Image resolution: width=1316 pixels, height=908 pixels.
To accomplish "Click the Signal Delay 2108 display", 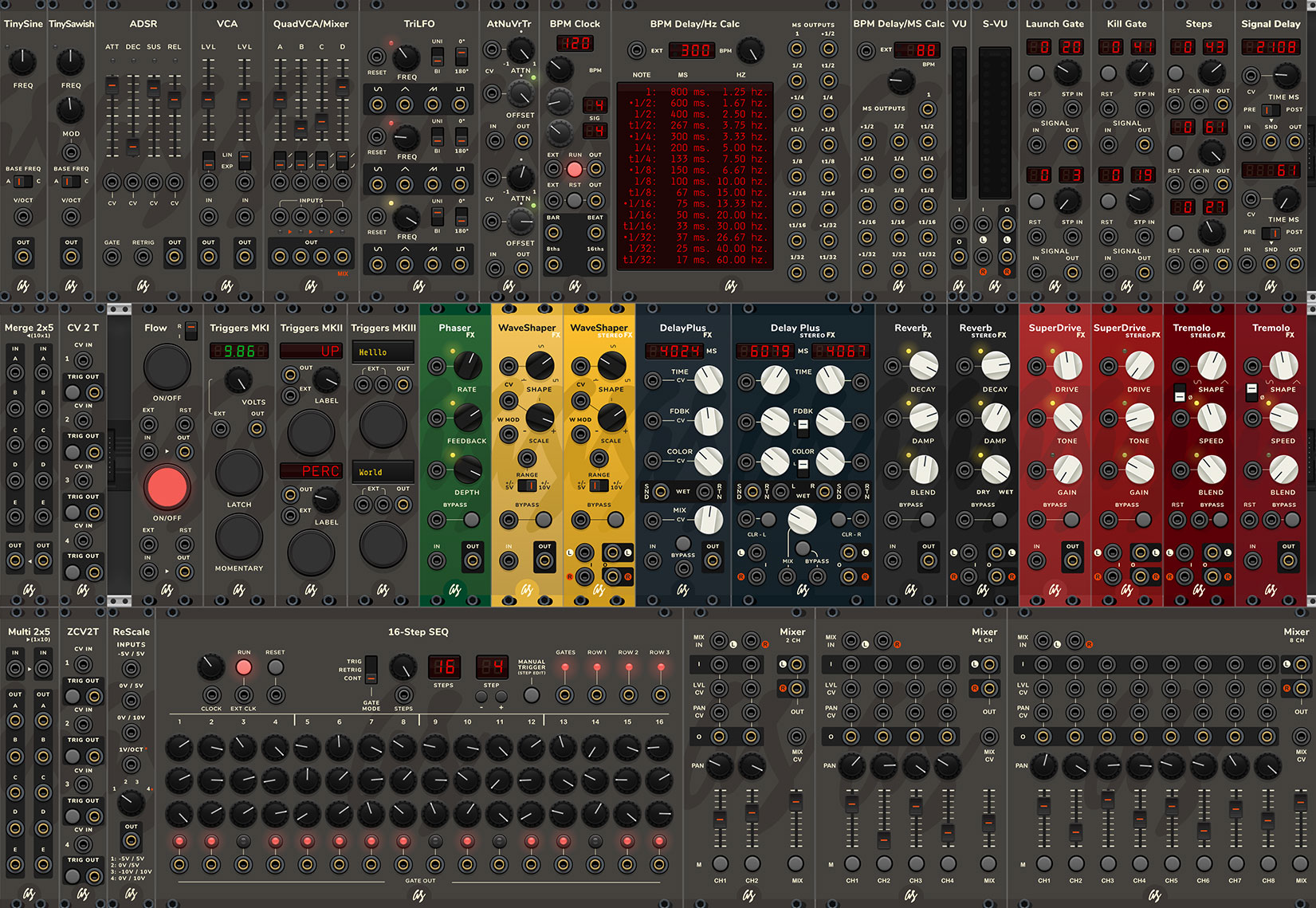I will 1271,46.
